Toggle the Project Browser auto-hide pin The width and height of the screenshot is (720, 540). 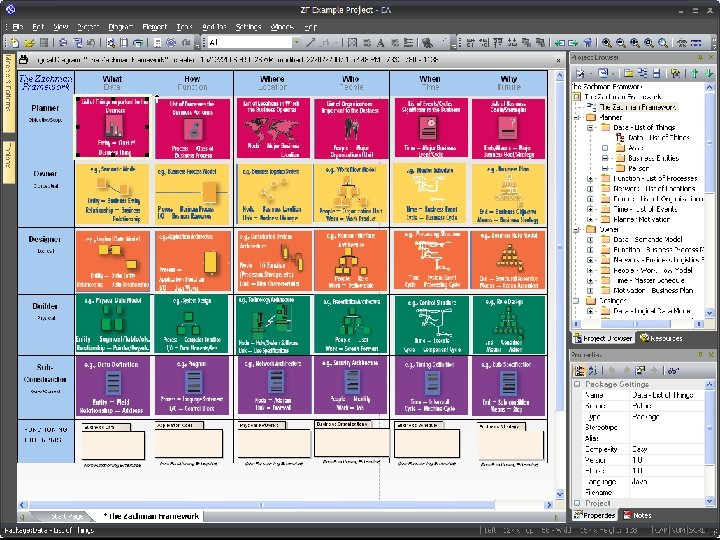701,59
